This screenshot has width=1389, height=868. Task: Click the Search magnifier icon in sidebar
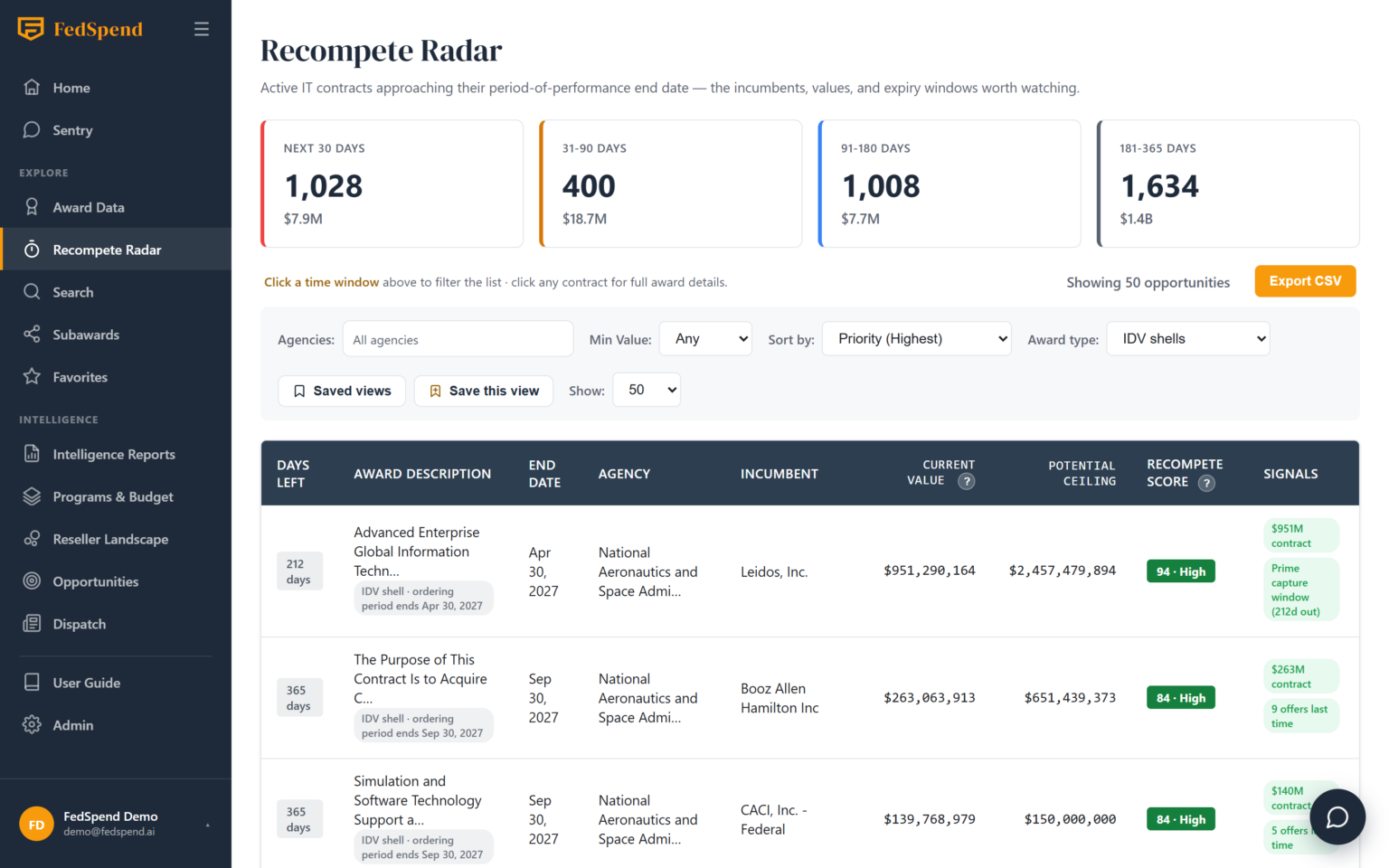point(32,292)
